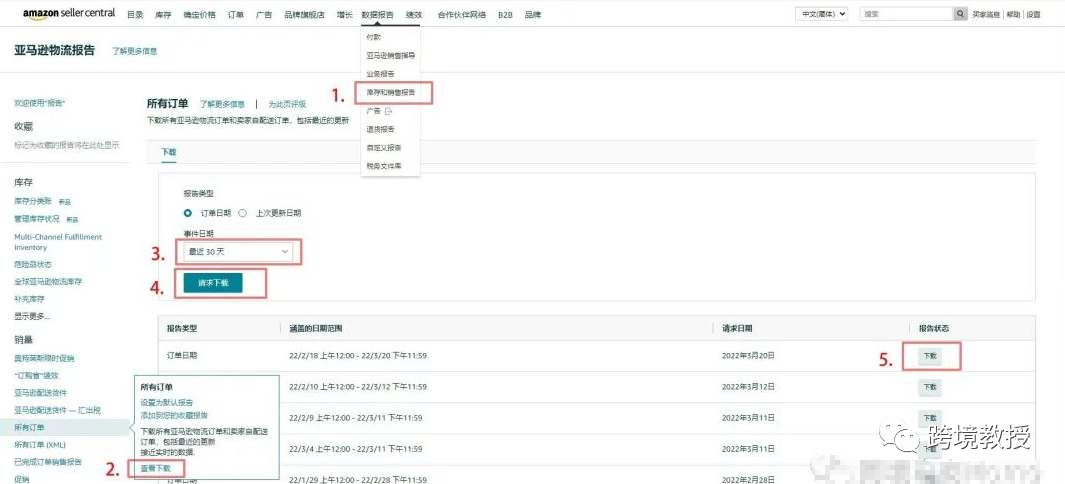Open the 中文(简体) language dropdown
Image resolution: width=1065 pixels, height=484 pixels.
[x=822, y=14]
